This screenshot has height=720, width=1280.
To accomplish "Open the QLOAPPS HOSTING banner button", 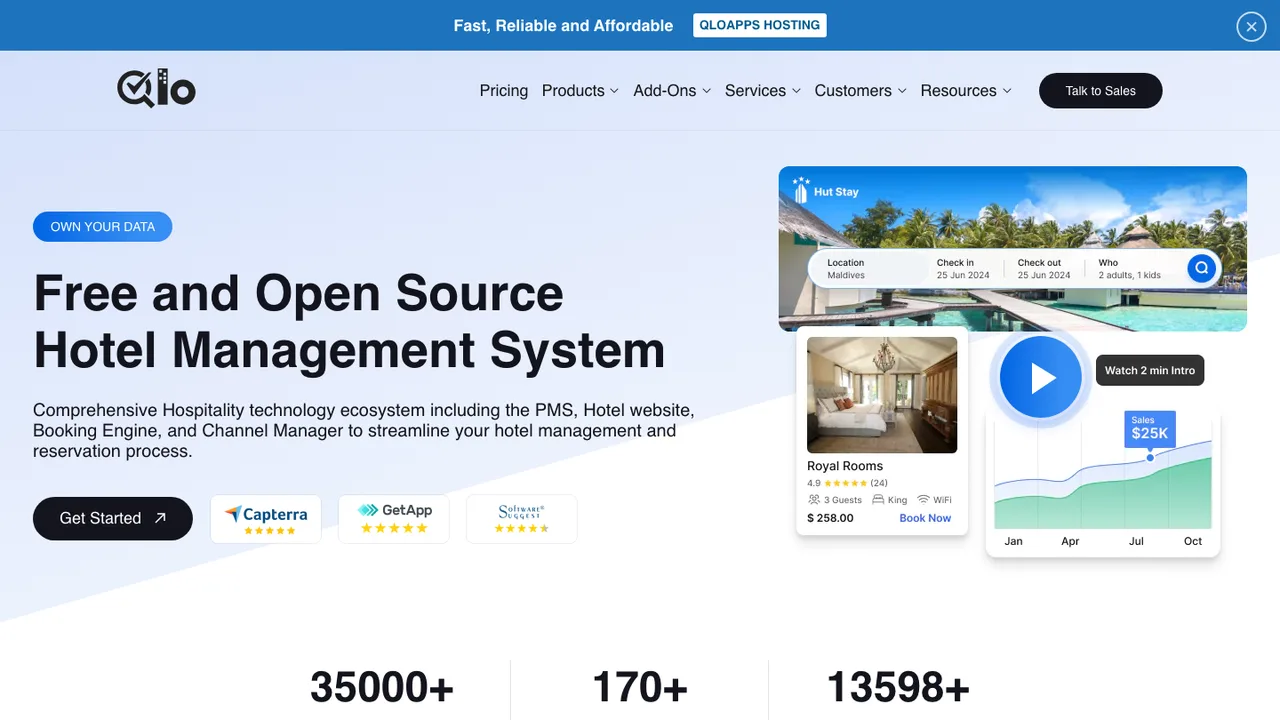I will [x=760, y=25].
